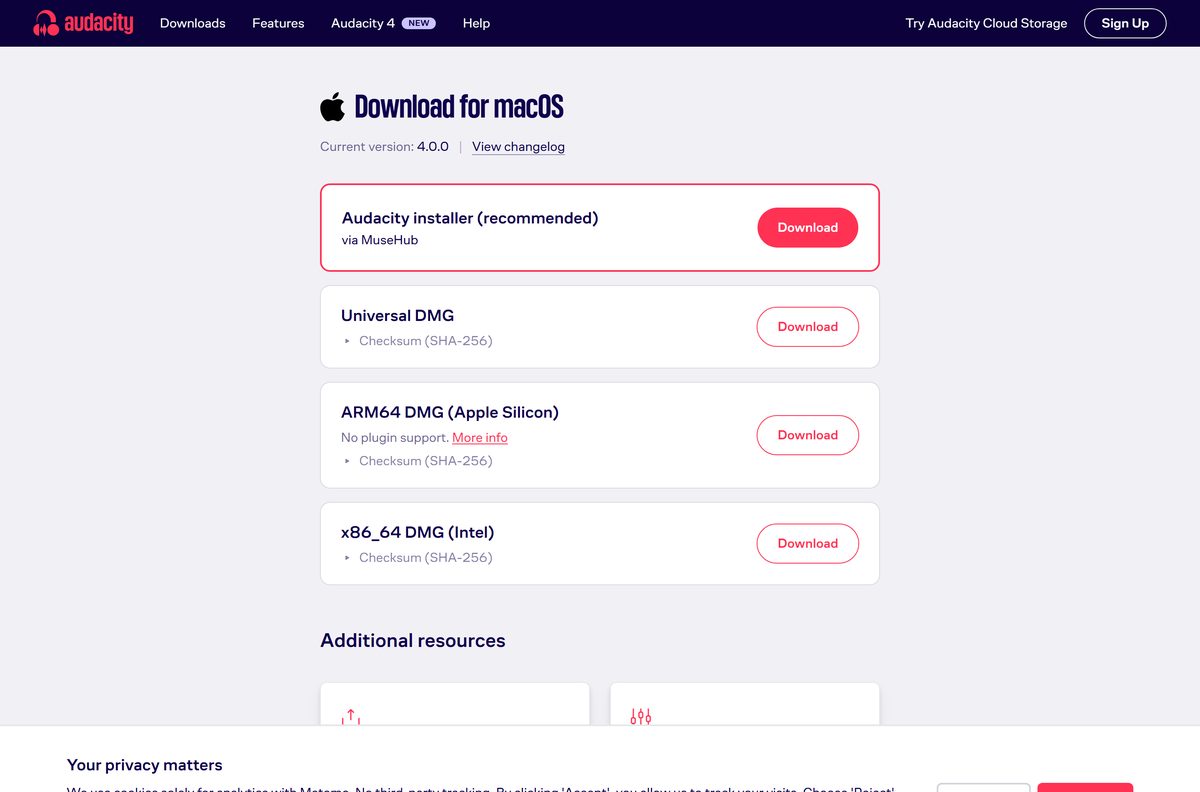Open the More info link about plugin support
Viewport: 1200px width, 792px height.
pos(480,438)
